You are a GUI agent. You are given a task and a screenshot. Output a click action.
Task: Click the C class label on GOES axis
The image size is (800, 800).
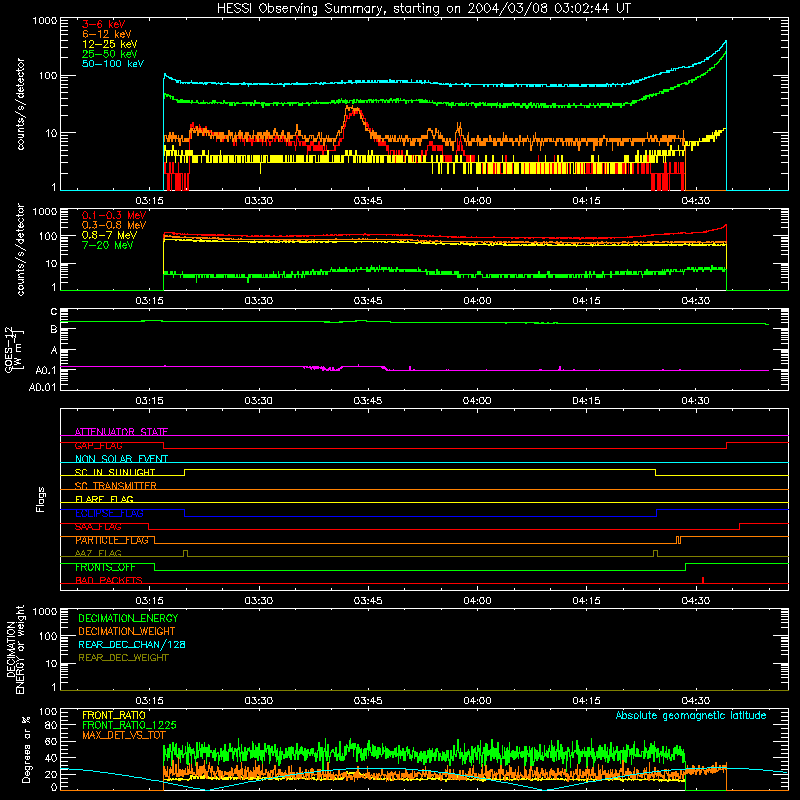click(54, 312)
